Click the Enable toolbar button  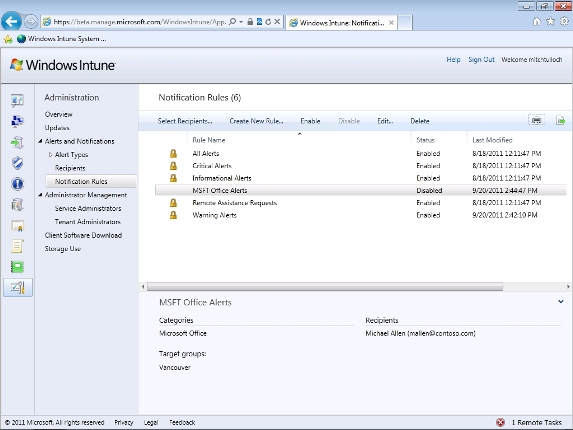point(310,121)
